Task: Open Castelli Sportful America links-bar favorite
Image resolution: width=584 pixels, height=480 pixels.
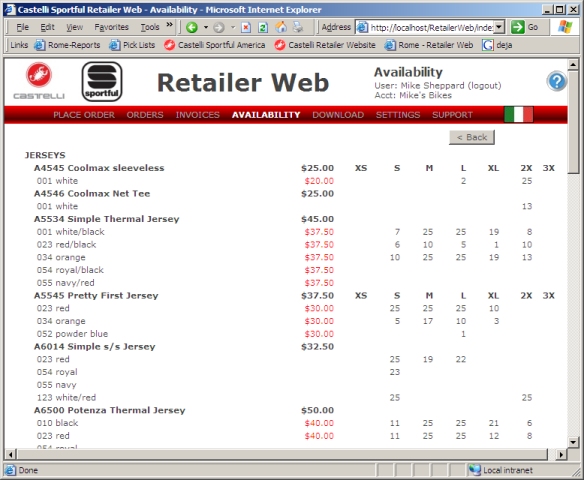Action: [x=215, y=45]
